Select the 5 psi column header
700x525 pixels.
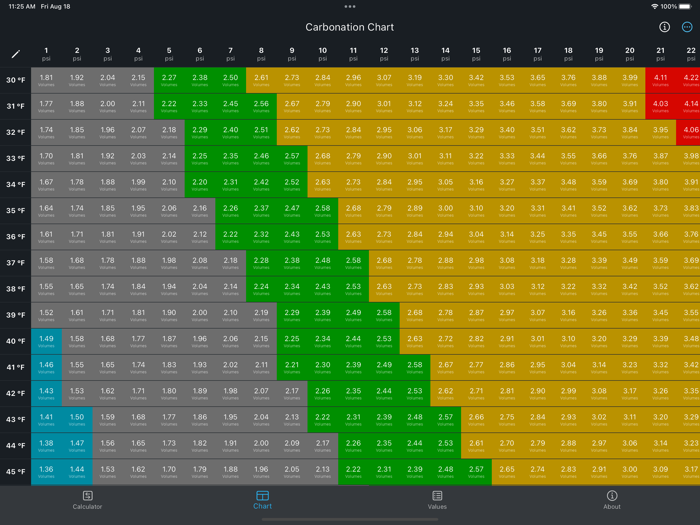(x=169, y=54)
